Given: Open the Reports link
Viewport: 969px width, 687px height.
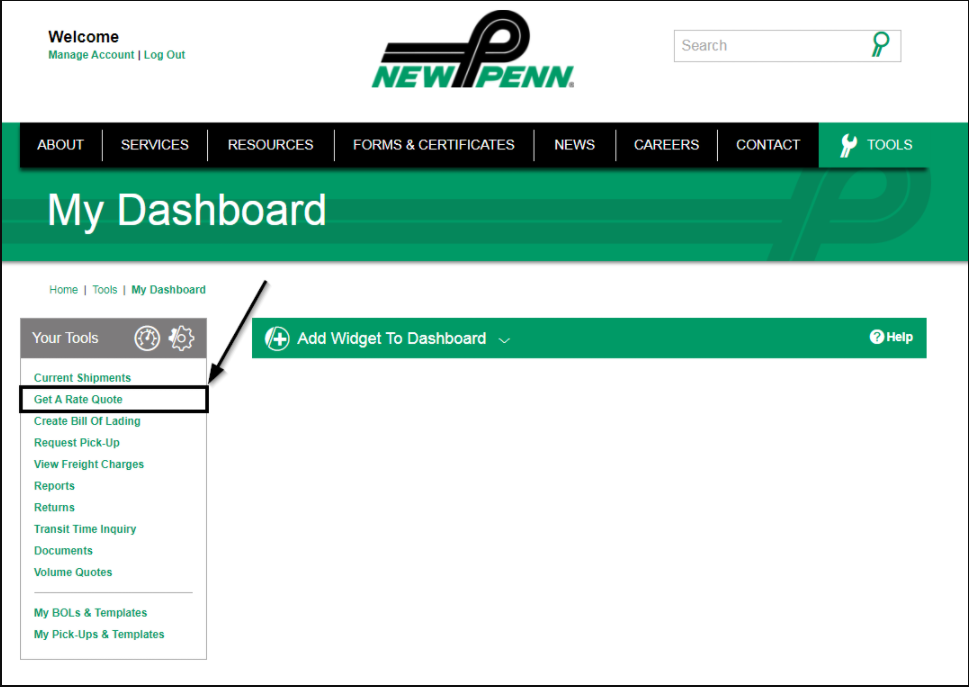Looking at the screenshot, I should pos(54,486).
